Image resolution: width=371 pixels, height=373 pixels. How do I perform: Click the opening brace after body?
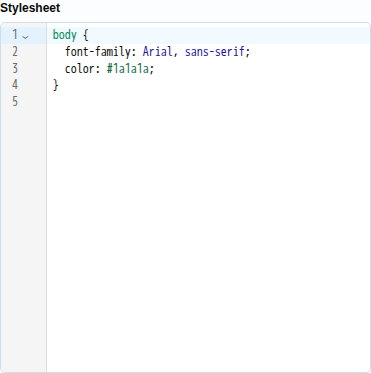85,35
